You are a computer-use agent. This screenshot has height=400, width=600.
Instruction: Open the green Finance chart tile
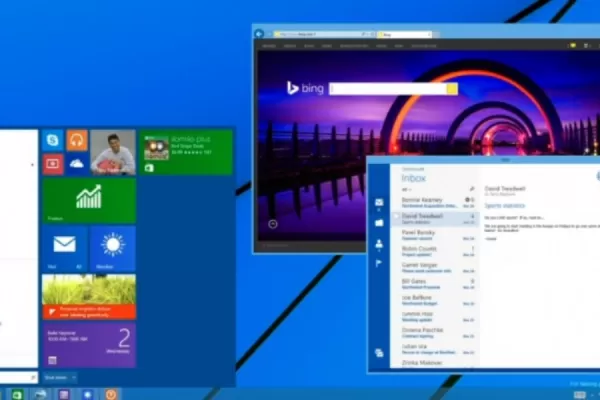pos(89,200)
